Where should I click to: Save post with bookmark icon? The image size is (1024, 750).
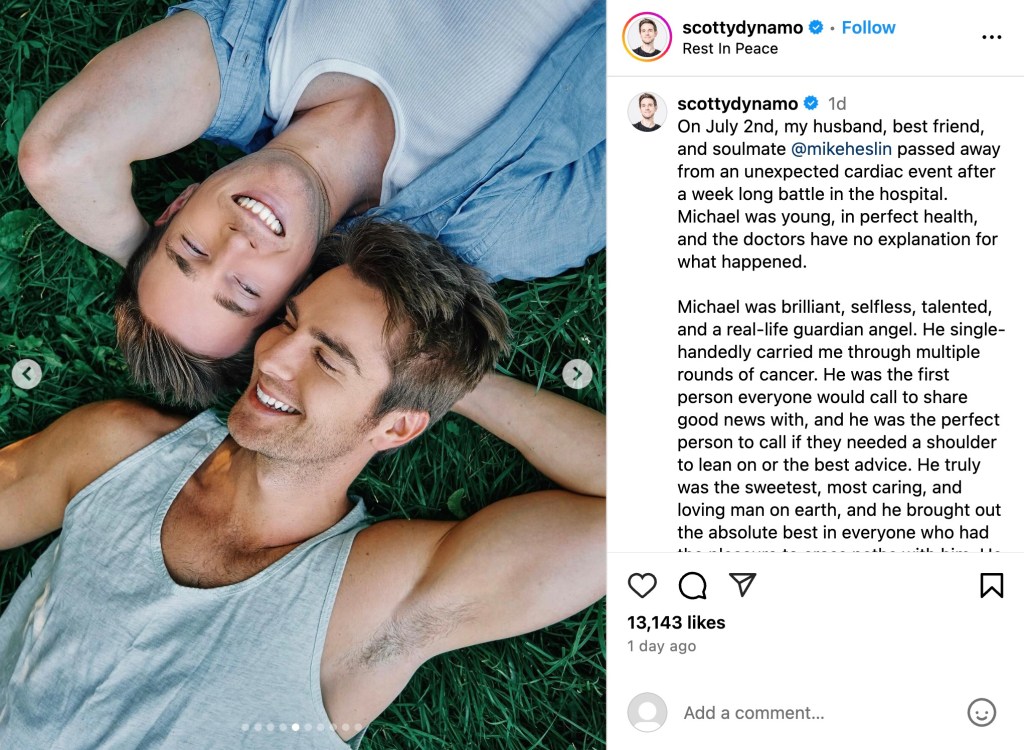991,585
